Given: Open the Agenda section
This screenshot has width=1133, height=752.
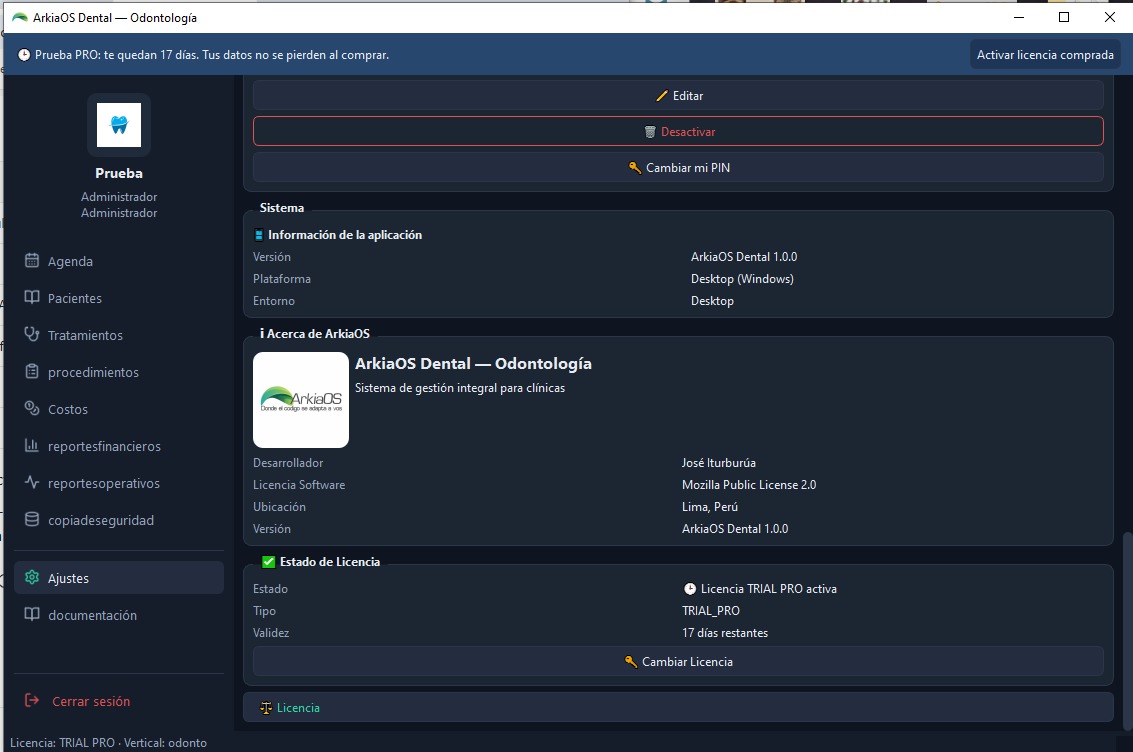Looking at the screenshot, I should coord(119,261).
